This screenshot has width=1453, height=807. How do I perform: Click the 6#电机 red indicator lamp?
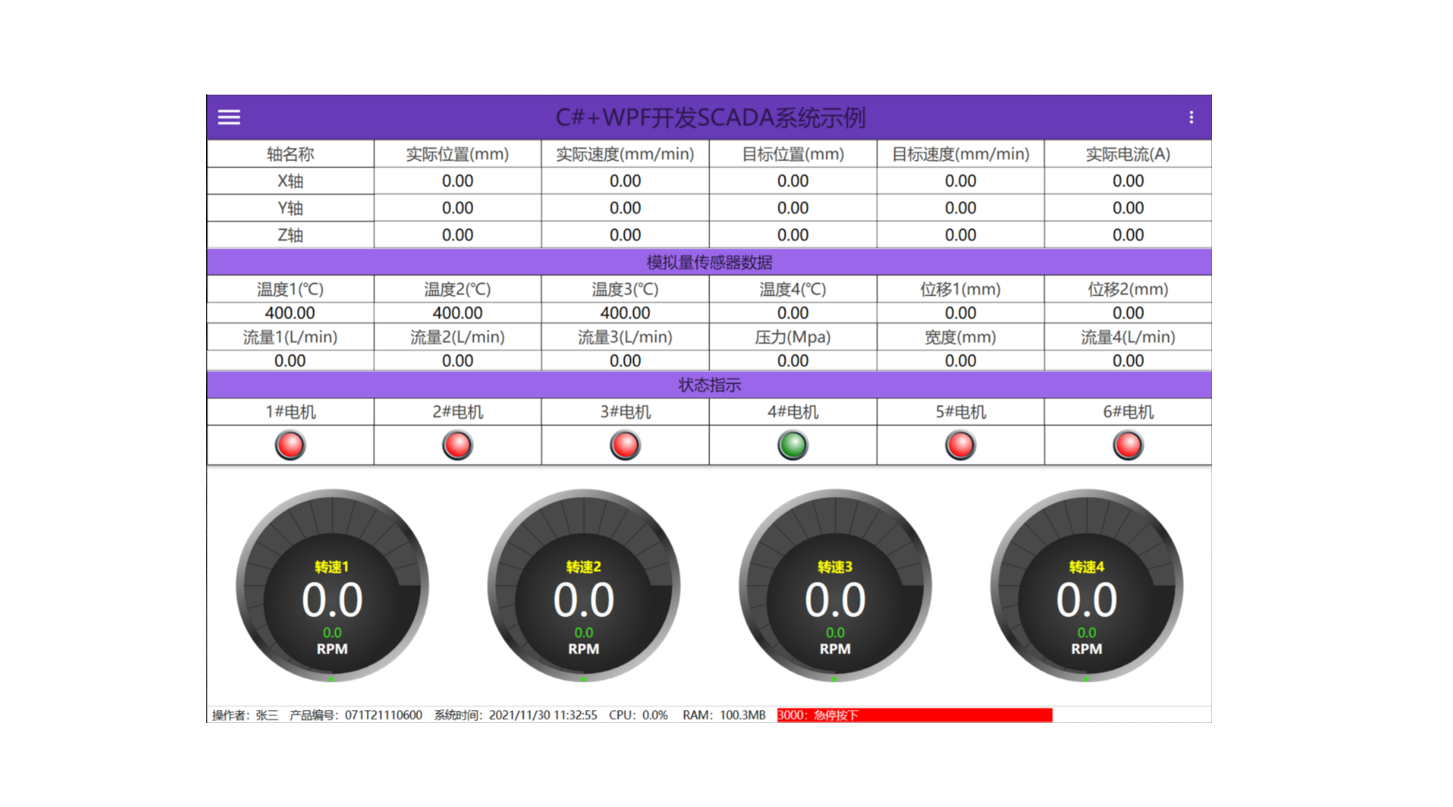[1128, 445]
